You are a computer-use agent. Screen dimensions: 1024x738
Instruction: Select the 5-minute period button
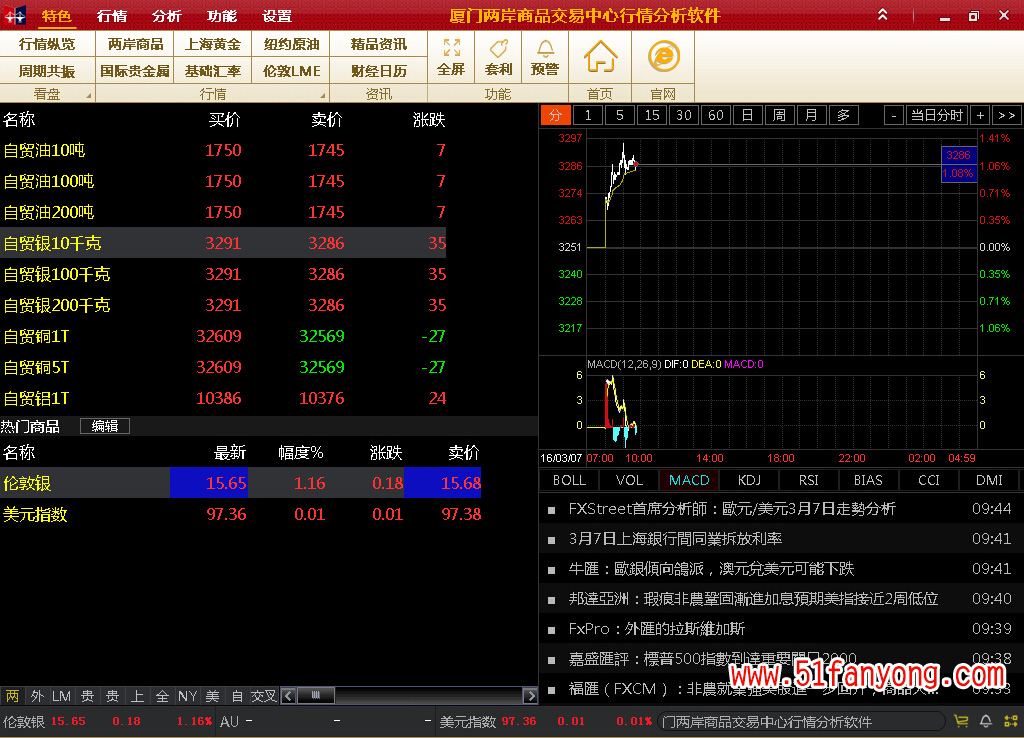click(620, 116)
